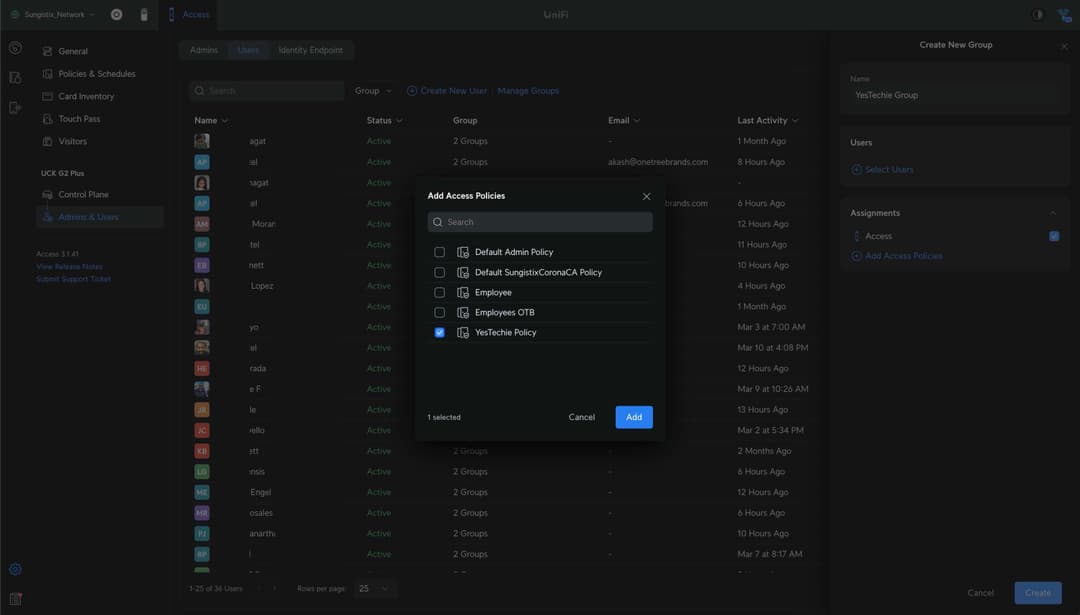This screenshot has height=615, width=1080.
Task: Open the Access application tab
Action: [x=189, y=14]
